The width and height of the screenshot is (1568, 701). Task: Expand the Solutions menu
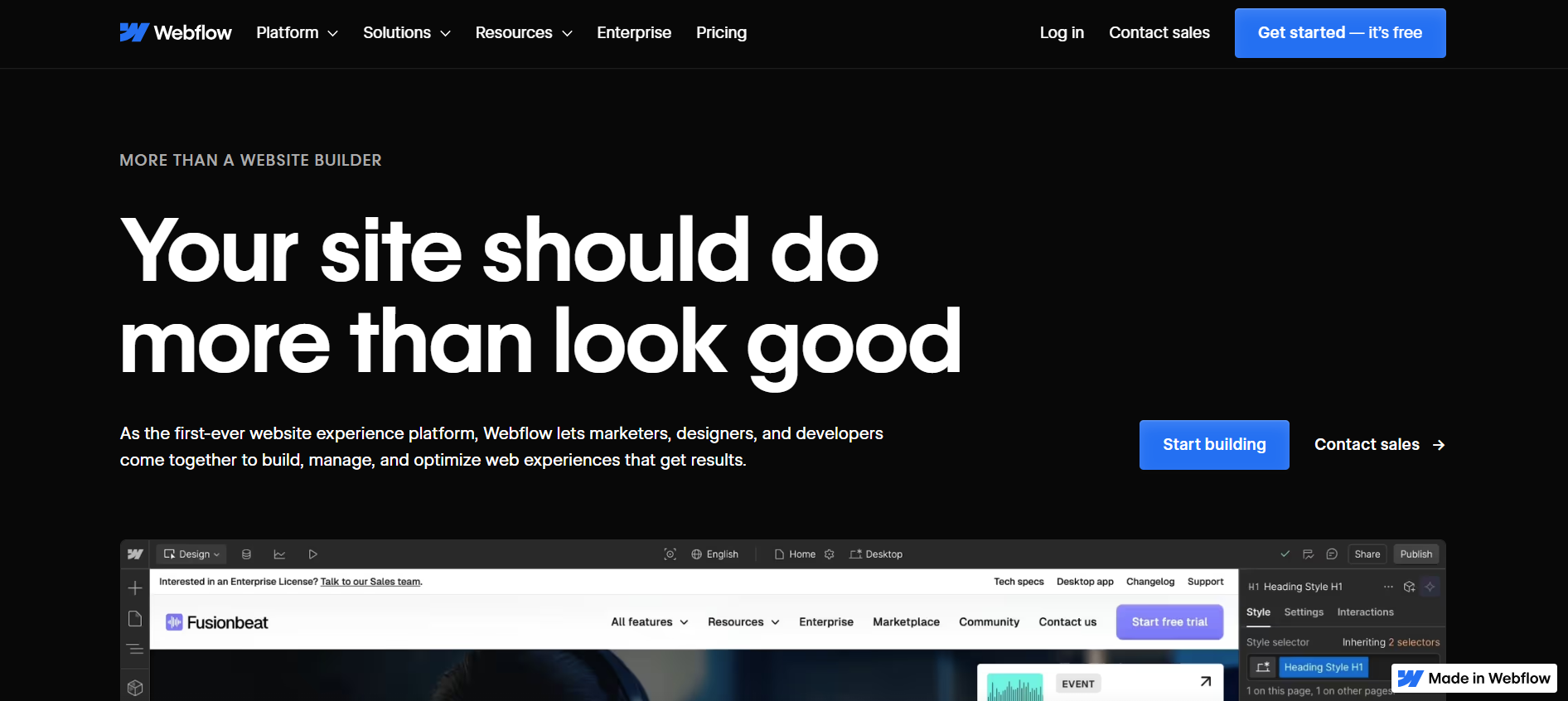pyautogui.click(x=406, y=32)
